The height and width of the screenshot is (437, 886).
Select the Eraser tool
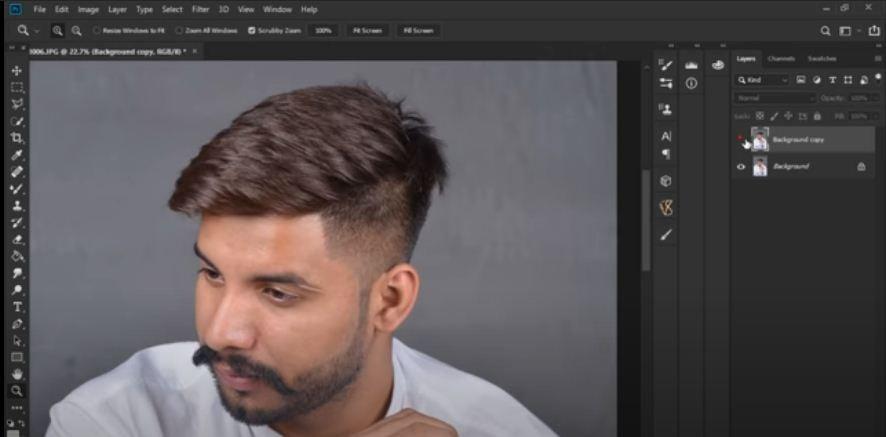17,240
